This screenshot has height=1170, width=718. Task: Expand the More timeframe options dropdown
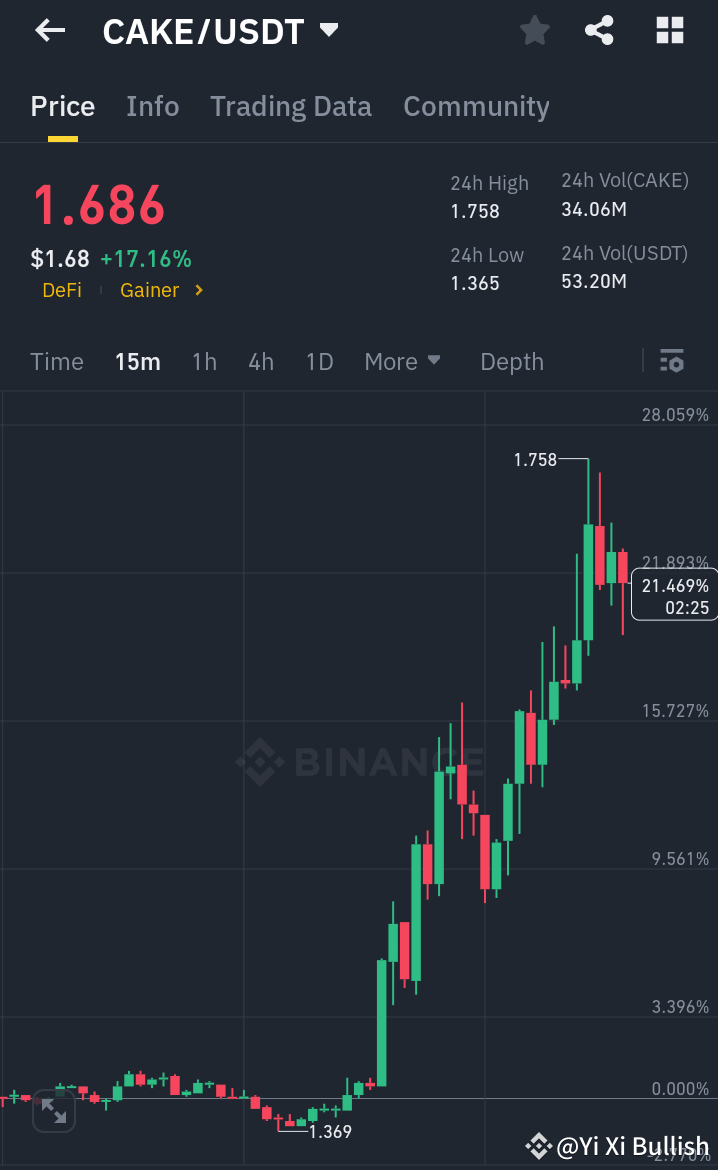pos(402,361)
